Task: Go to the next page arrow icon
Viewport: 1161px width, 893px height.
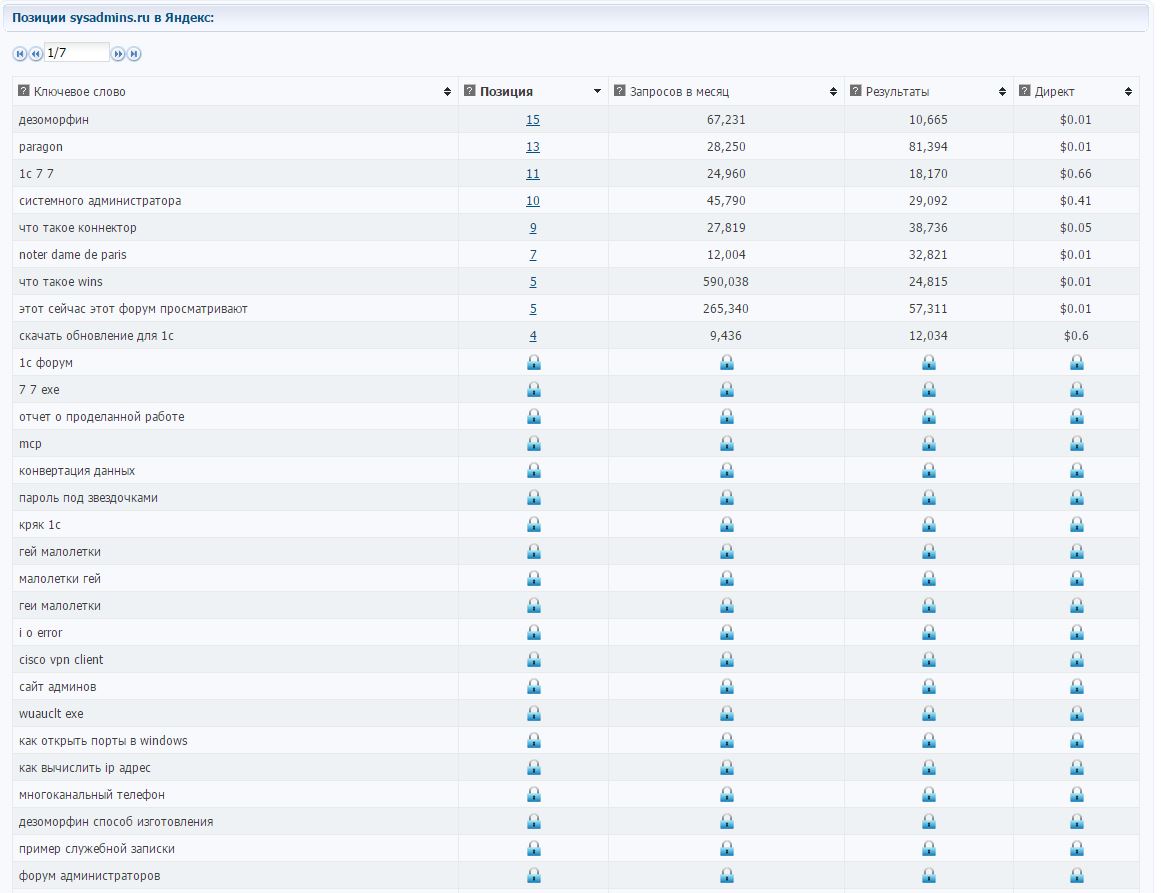Action: click(x=118, y=54)
